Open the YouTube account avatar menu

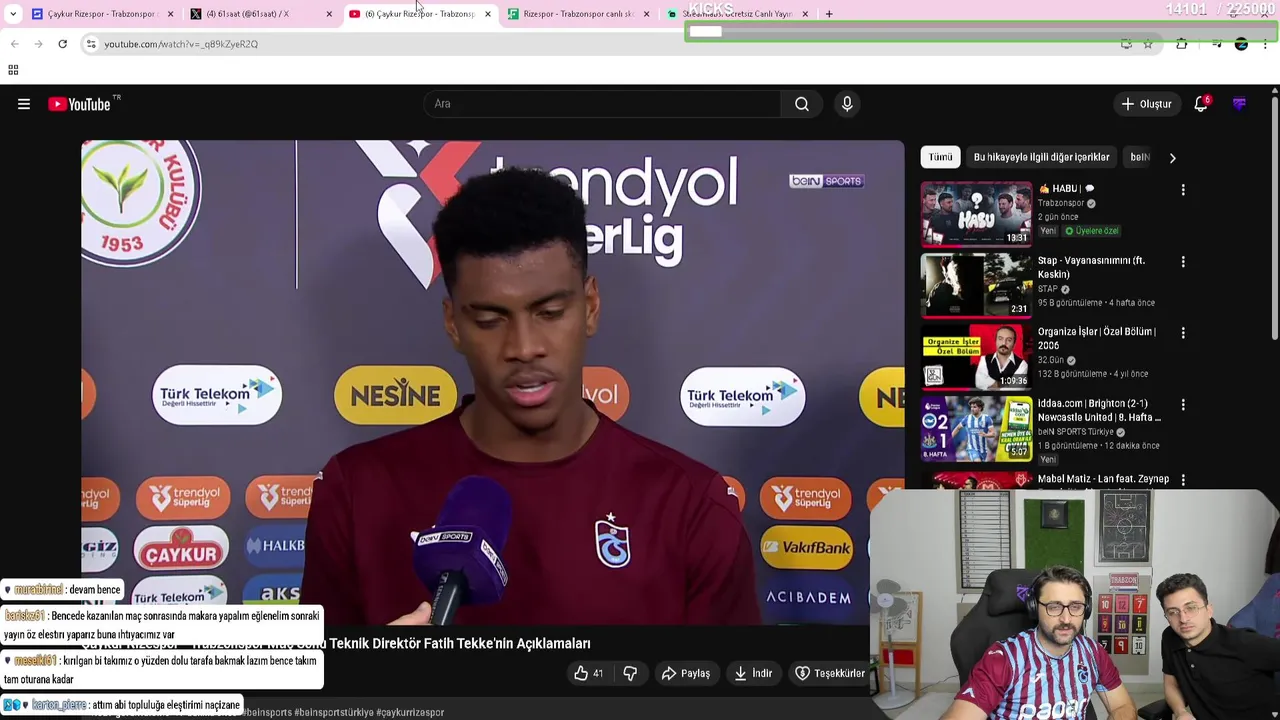[x=1239, y=104]
